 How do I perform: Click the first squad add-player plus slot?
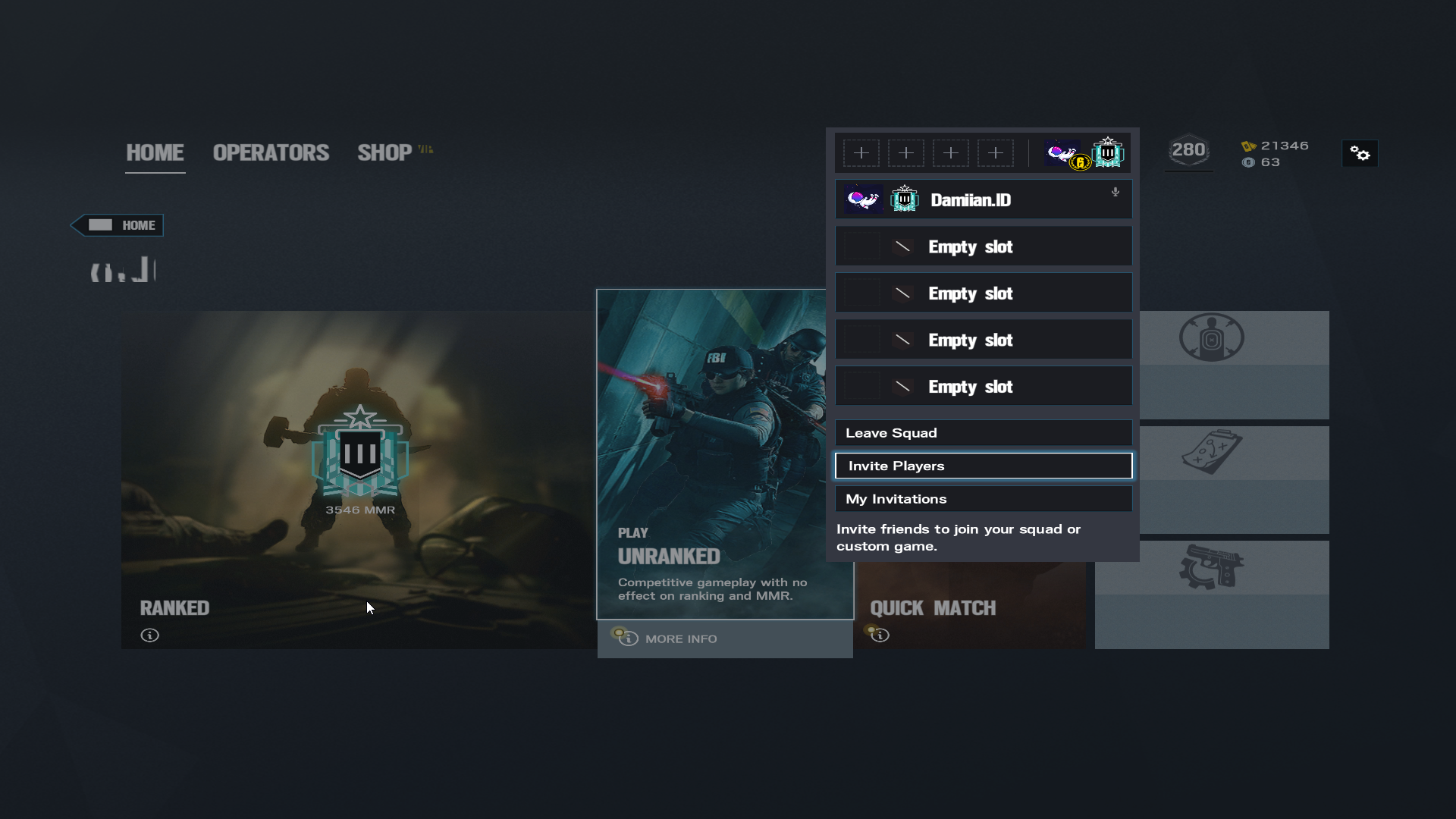pyautogui.click(x=861, y=153)
